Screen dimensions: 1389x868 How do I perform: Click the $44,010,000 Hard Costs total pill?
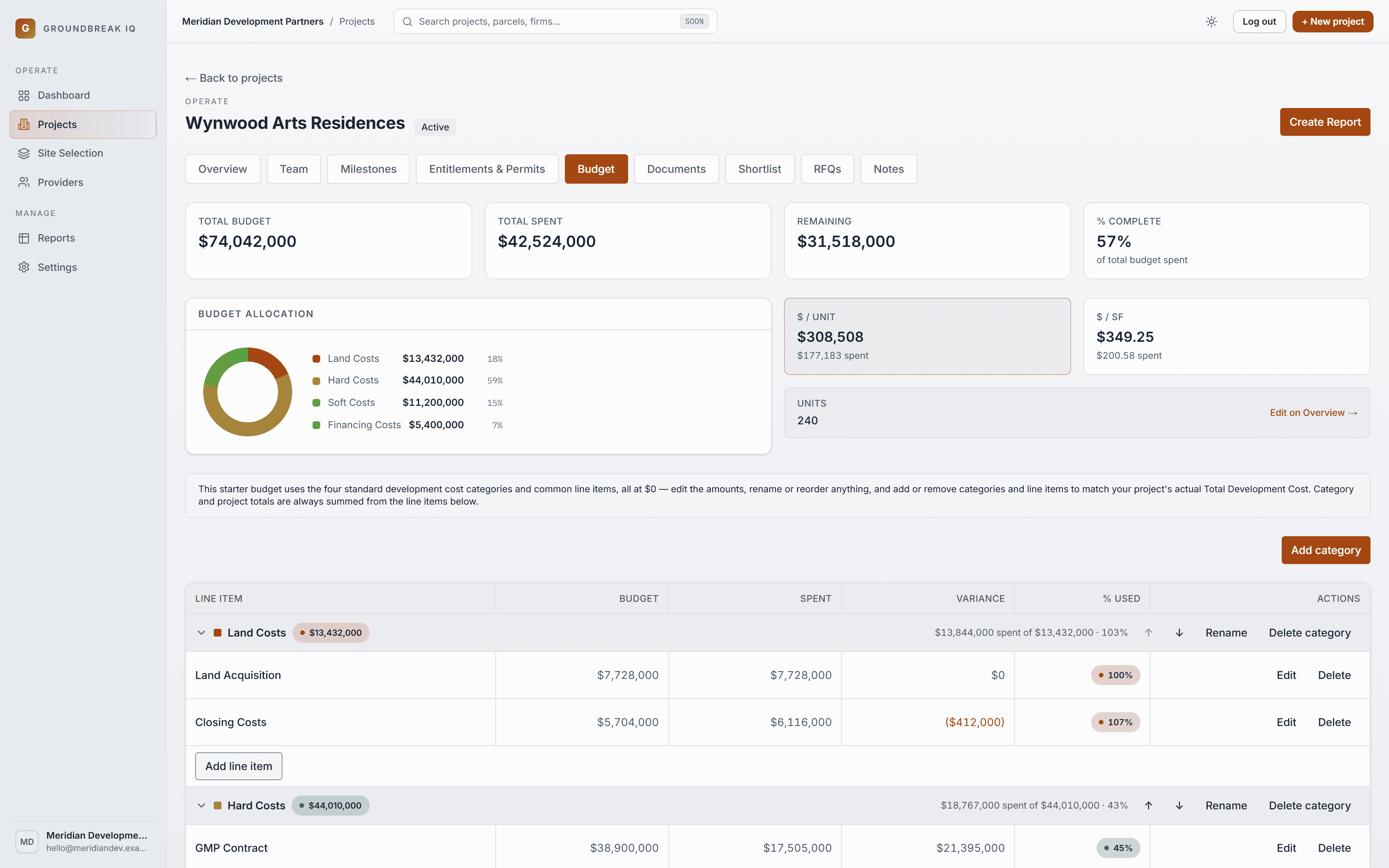331,806
